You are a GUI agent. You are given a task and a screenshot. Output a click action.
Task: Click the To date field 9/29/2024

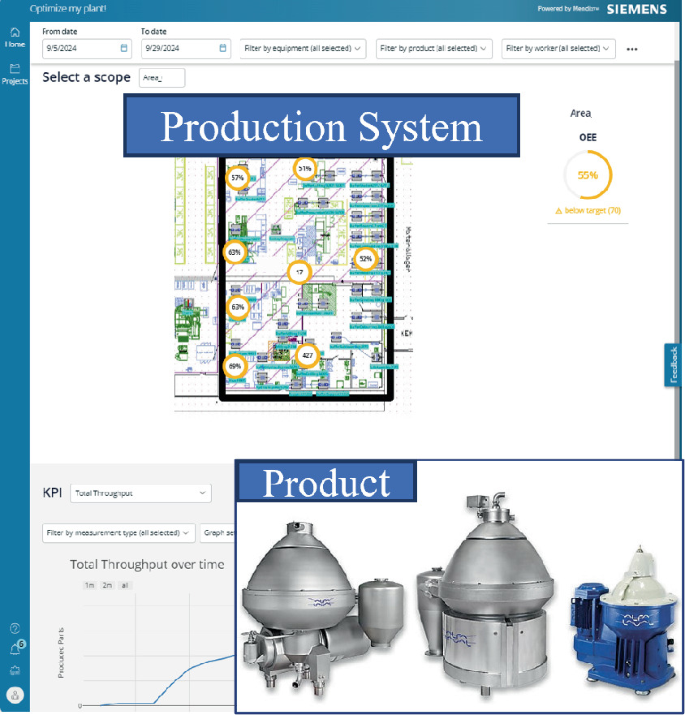pos(186,48)
